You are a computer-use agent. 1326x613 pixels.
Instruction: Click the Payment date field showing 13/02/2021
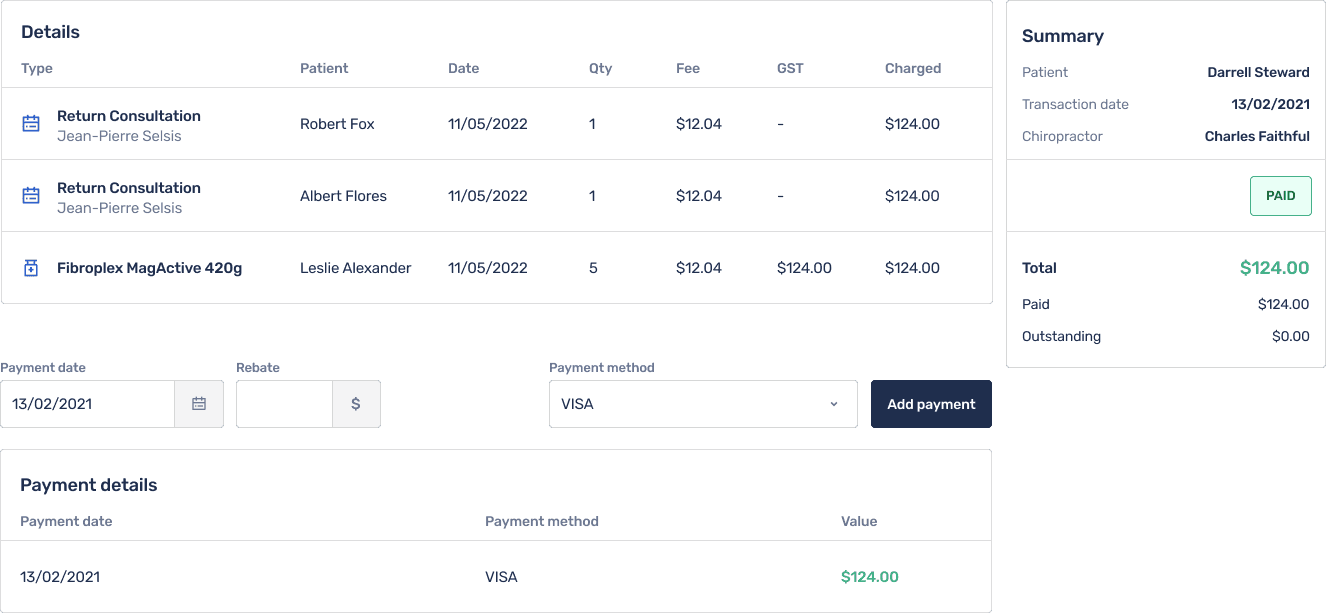88,404
